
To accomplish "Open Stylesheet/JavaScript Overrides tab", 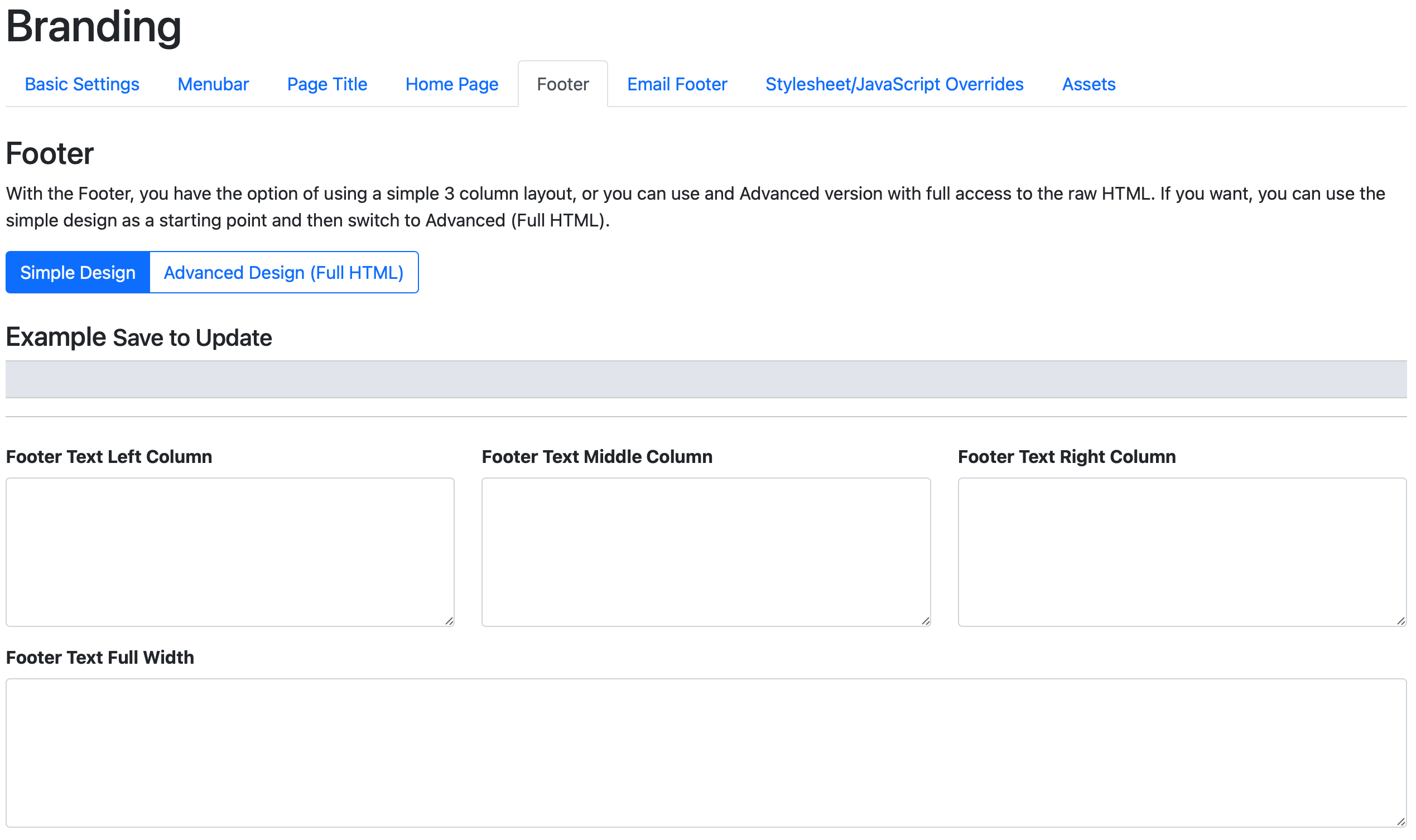I will [x=894, y=84].
